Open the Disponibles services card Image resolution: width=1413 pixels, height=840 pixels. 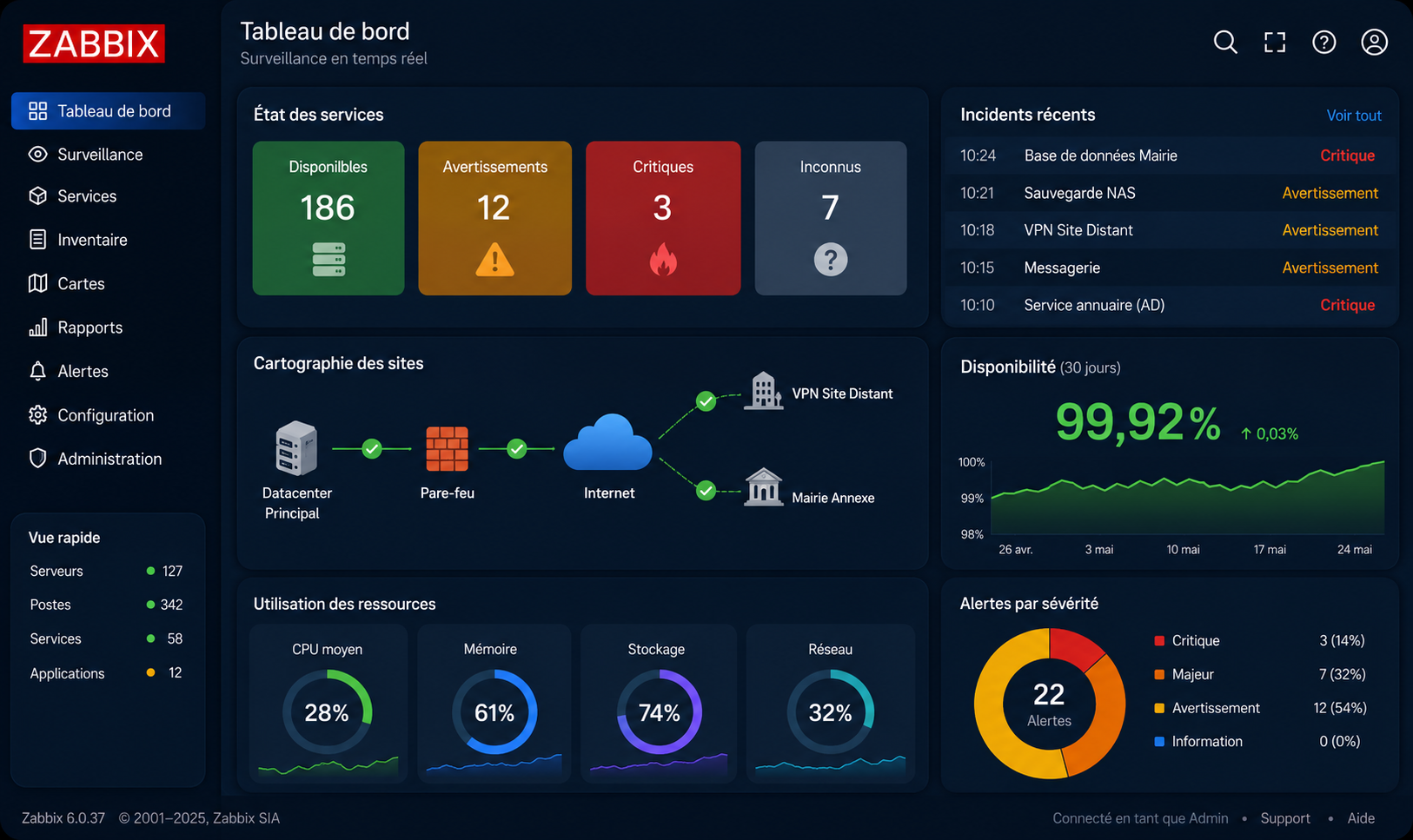[x=328, y=218]
